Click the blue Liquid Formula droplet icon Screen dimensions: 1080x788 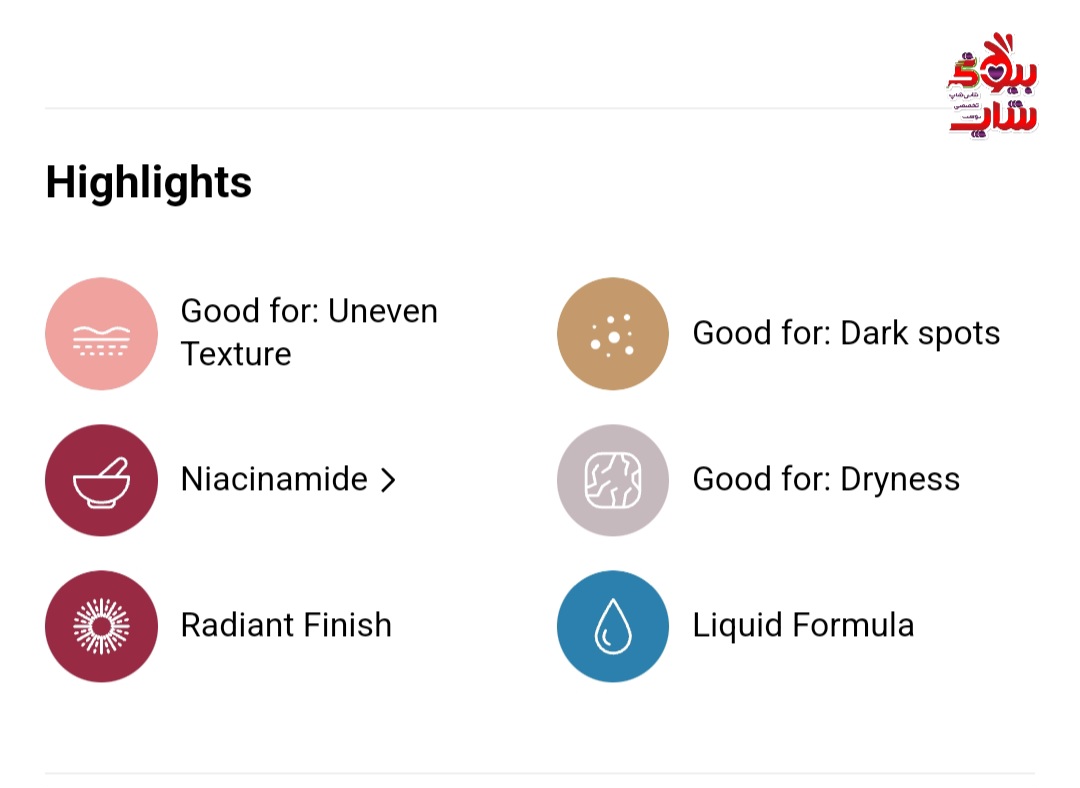(x=613, y=626)
